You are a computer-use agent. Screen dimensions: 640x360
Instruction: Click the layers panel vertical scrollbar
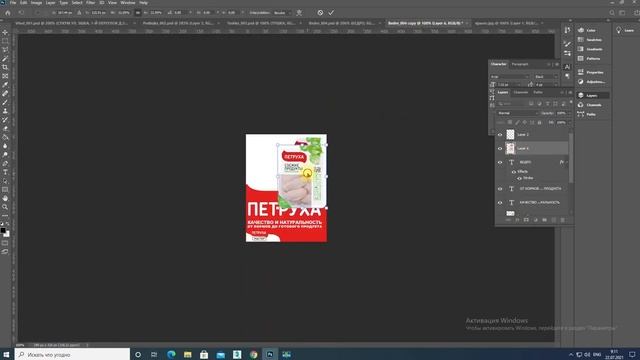(571, 157)
